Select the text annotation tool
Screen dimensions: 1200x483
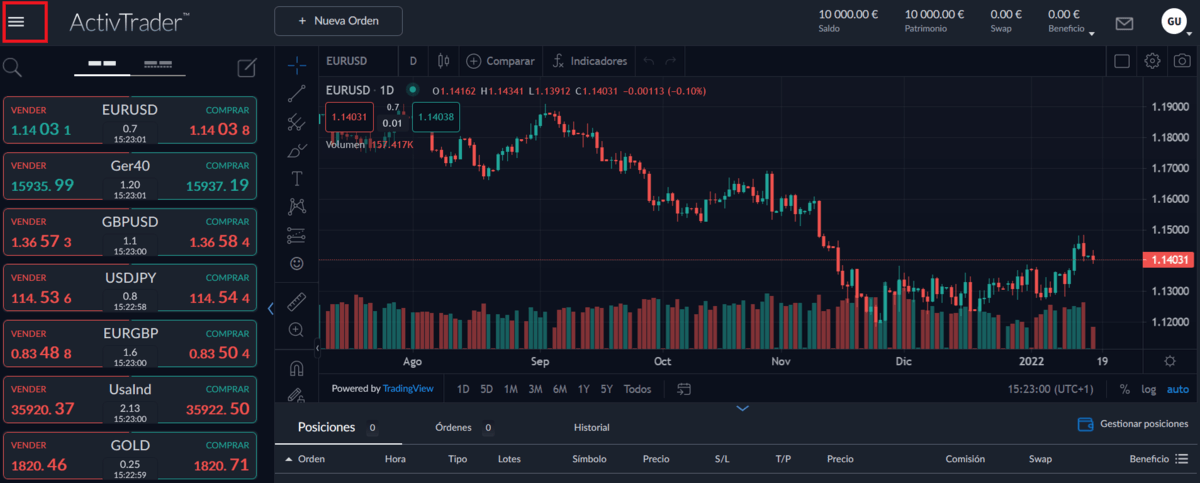point(296,179)
